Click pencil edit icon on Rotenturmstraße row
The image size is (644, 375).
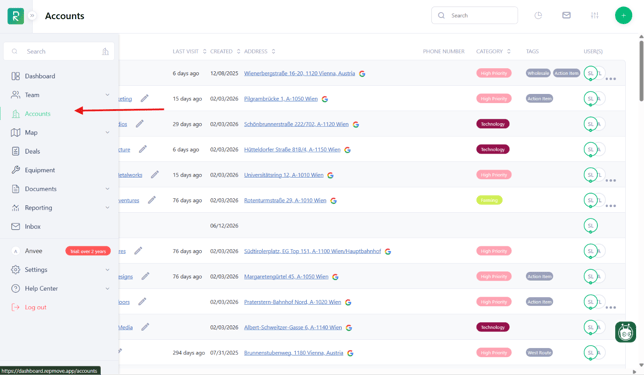click(152, 200)
